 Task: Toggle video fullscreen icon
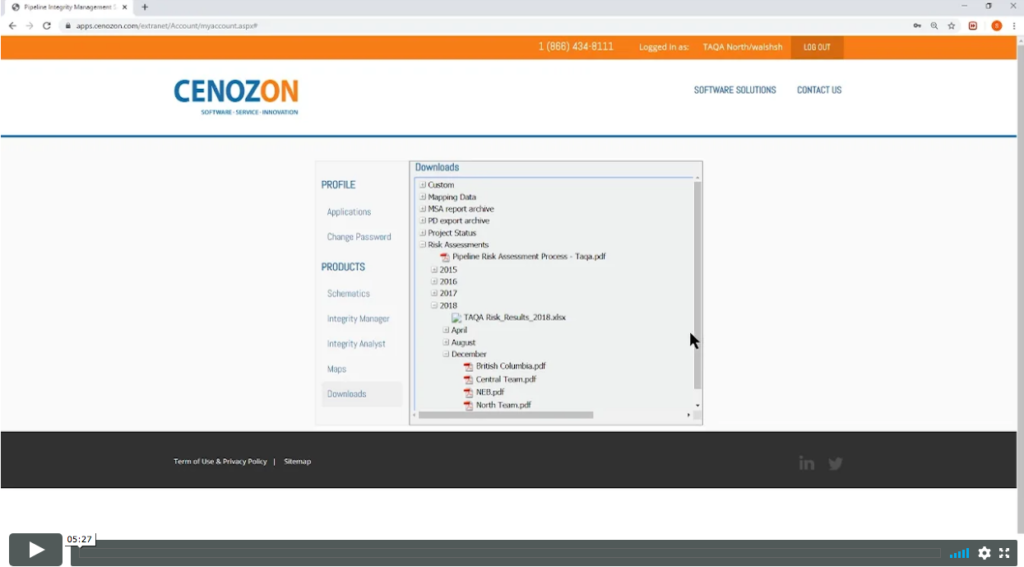[1004, 553]
